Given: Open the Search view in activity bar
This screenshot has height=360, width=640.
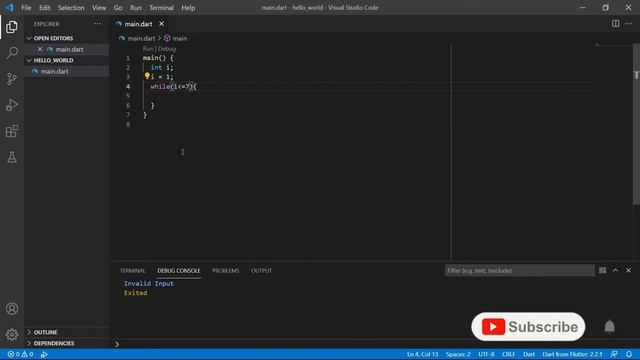Looking at the screenshot, I should [12, 53].
